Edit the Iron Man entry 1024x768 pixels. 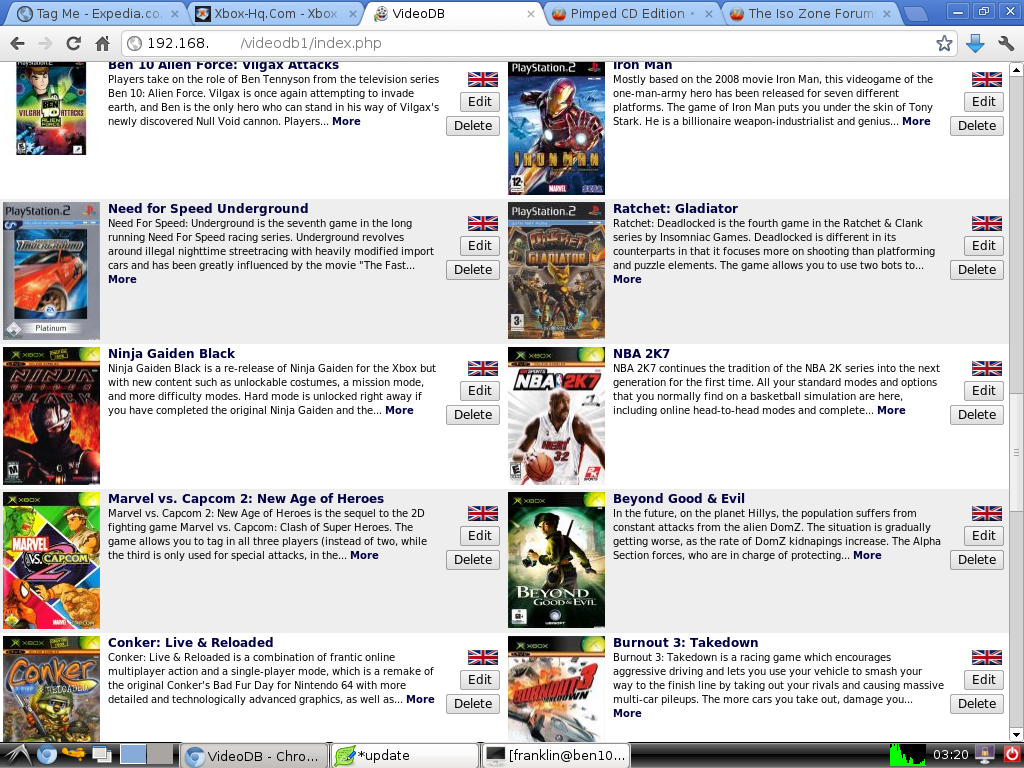pos(984,102)
